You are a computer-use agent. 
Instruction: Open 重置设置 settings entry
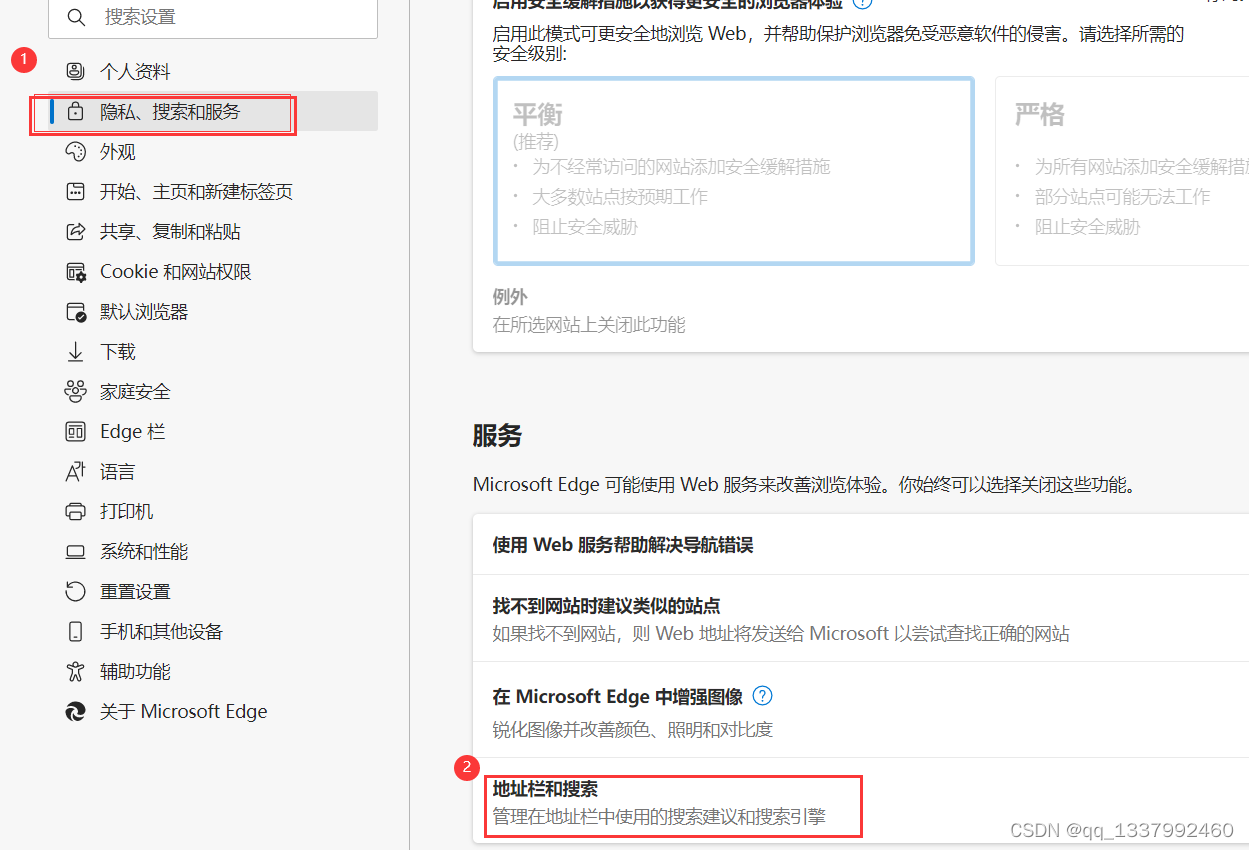point(135,591)
